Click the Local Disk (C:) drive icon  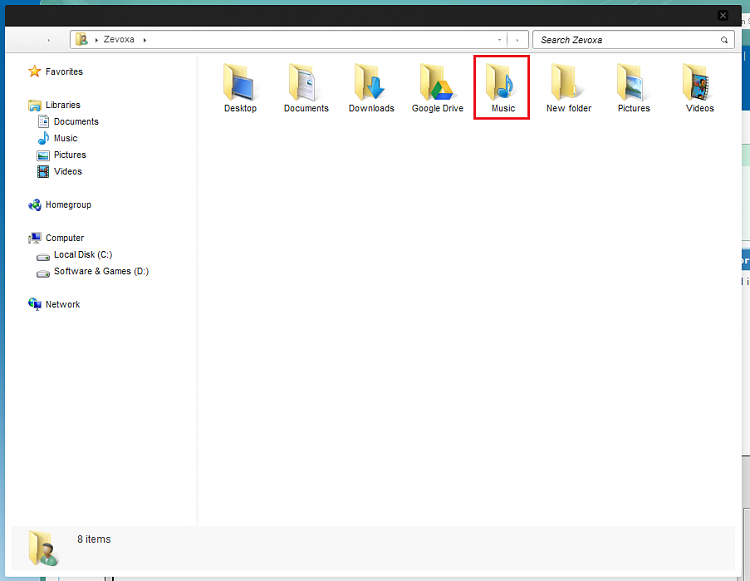[x=43, y=257]
